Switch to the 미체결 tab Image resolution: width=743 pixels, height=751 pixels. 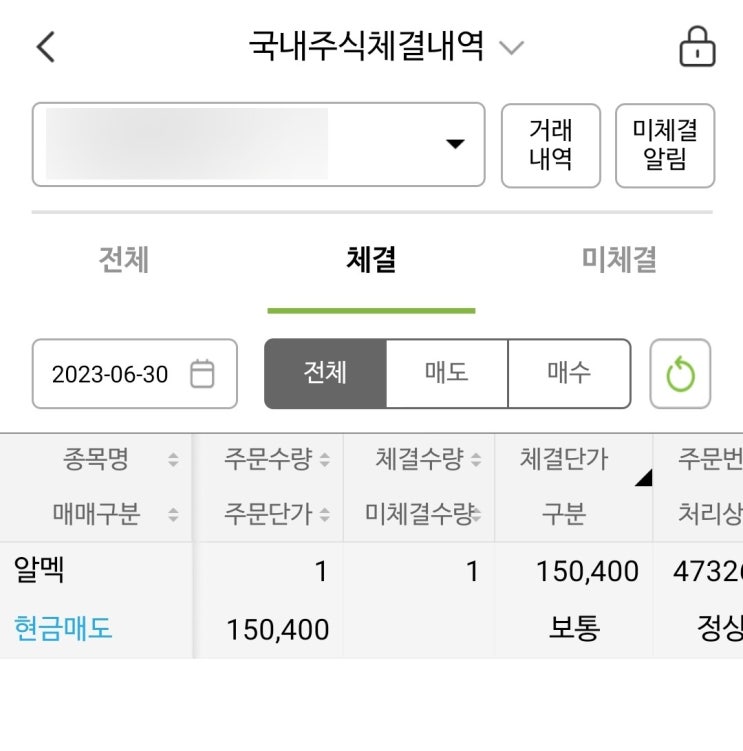coord(619,260)
